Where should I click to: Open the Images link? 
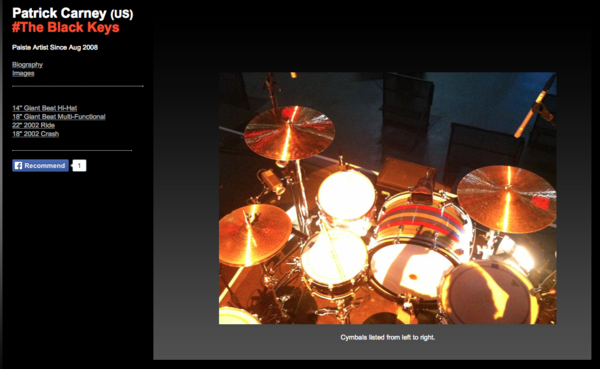(x=23, y=73)
